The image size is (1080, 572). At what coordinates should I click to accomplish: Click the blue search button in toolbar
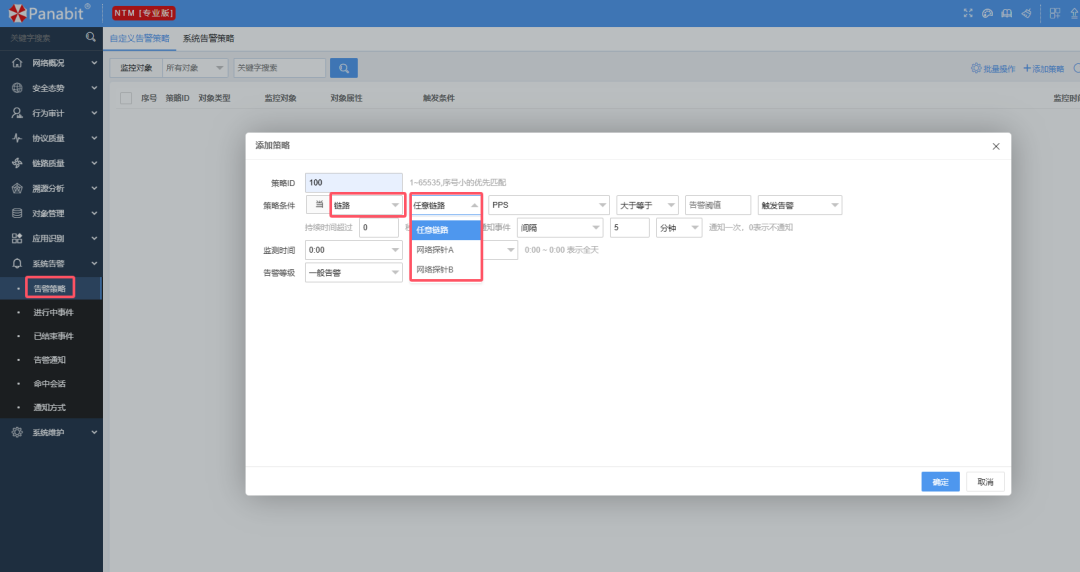344,68
